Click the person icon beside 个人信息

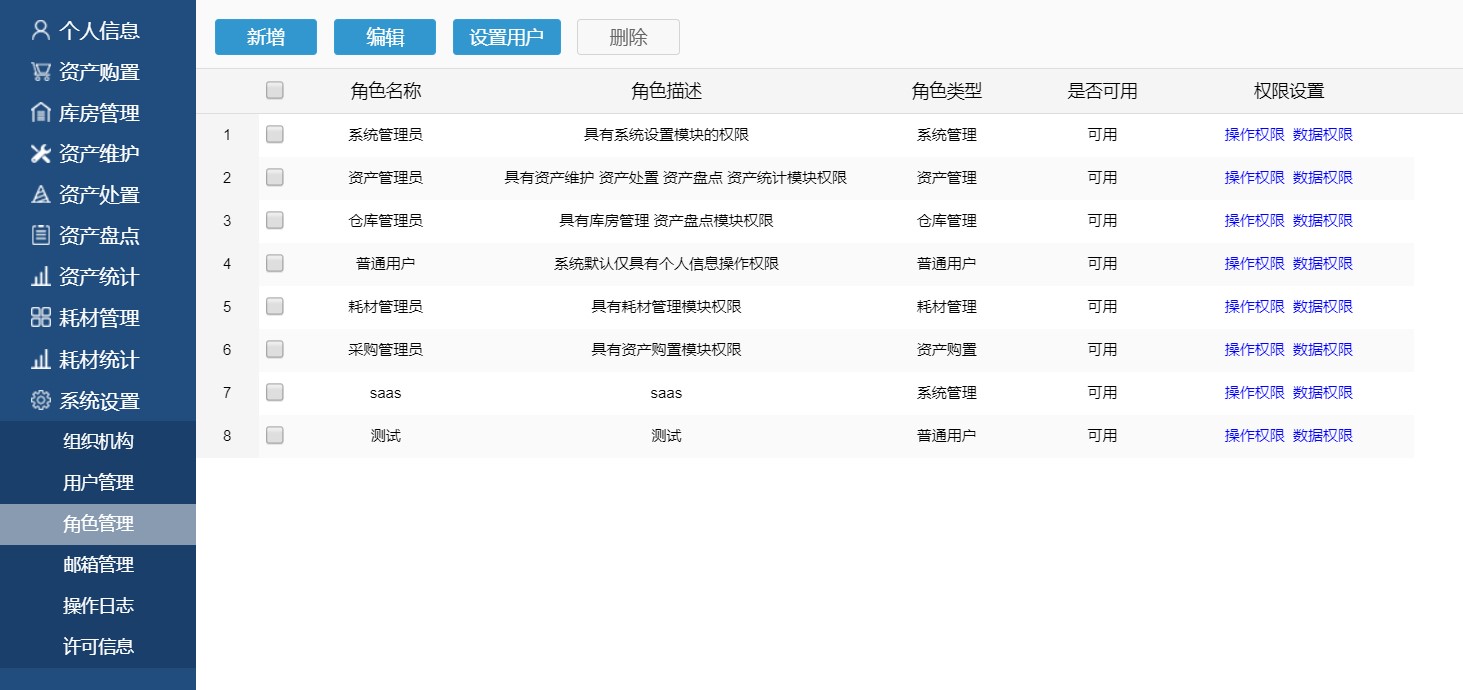click(41, 30)
